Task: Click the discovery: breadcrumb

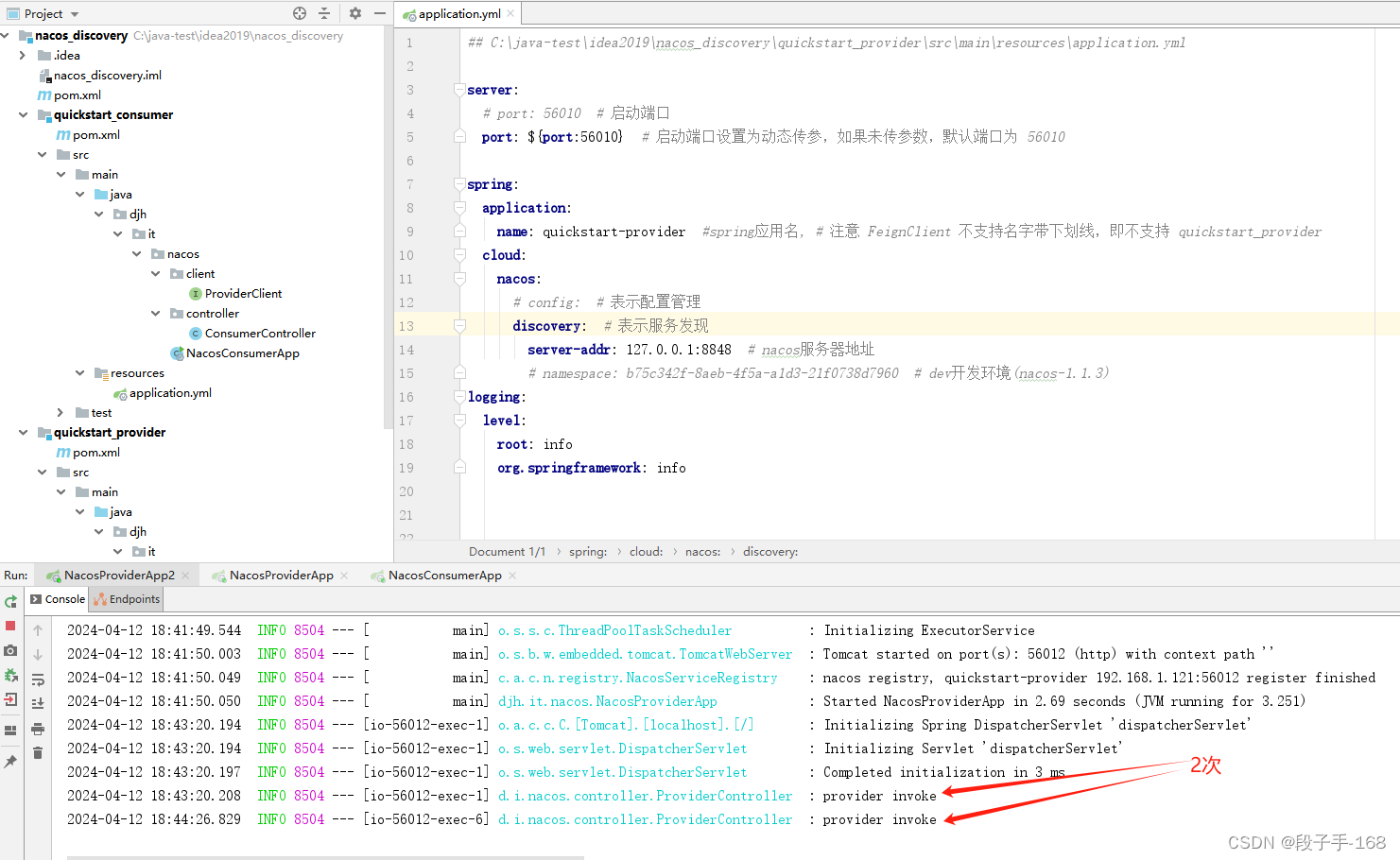Action: click(x=770, y=552)
